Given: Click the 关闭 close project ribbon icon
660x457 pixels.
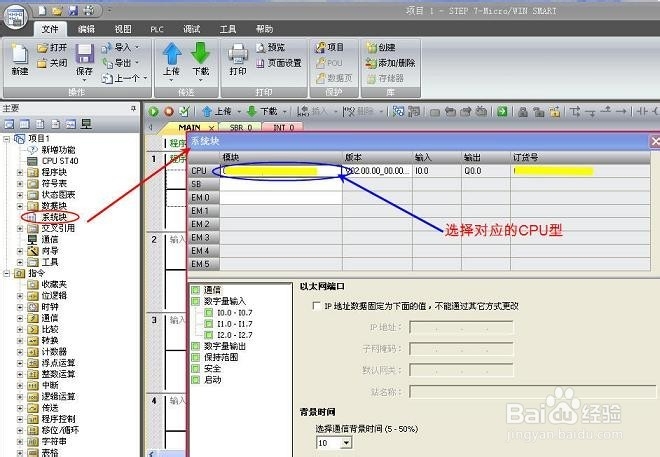Looking at the screenshot, I should 42,64.
